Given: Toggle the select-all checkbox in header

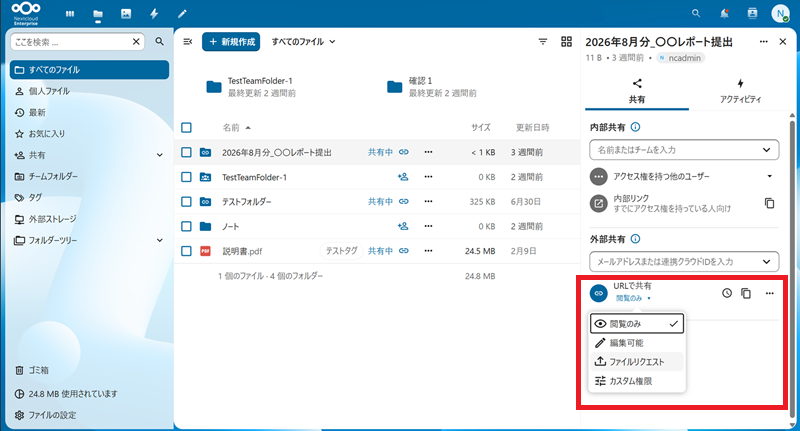Looking at the screenshot, I should point(186,128).
